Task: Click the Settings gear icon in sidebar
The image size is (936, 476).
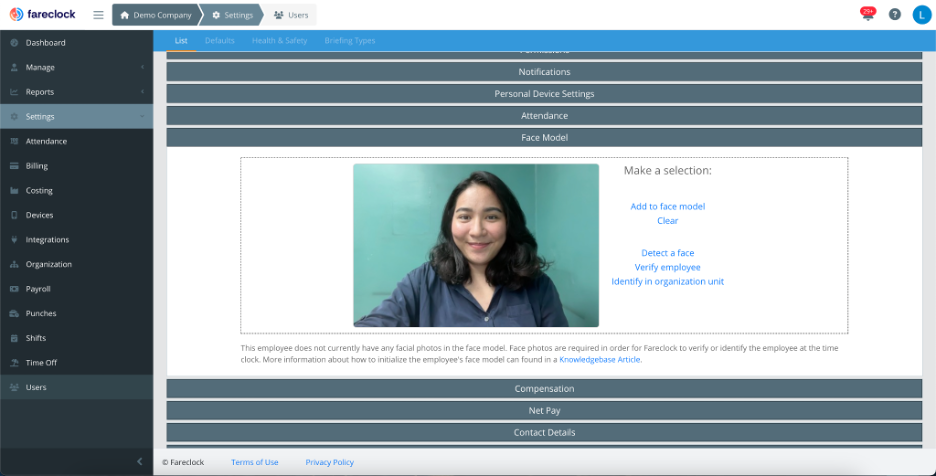Action: tap(14, 116)
